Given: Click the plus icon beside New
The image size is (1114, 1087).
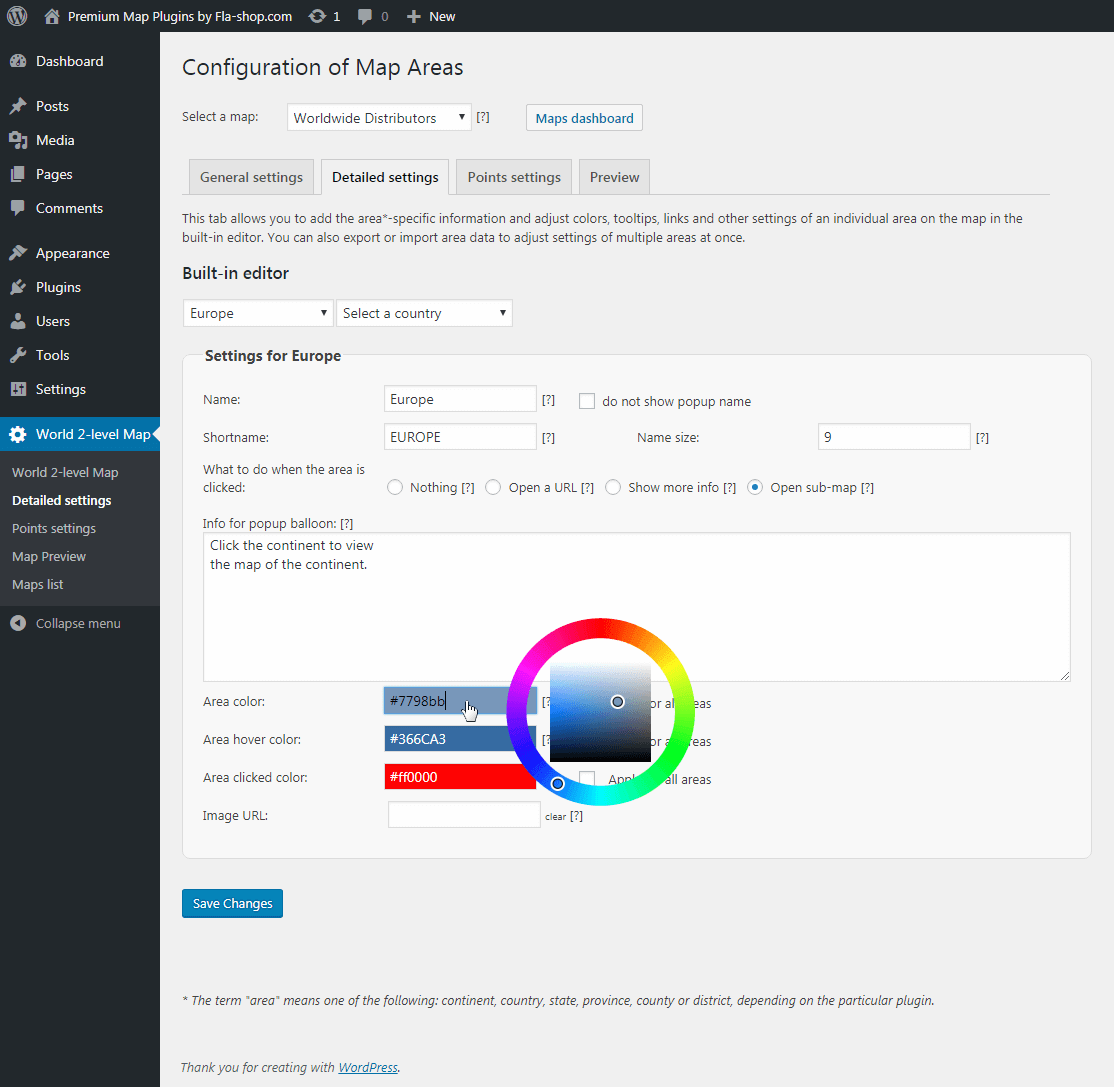Looking at the screenshot, I should point(413,16).
